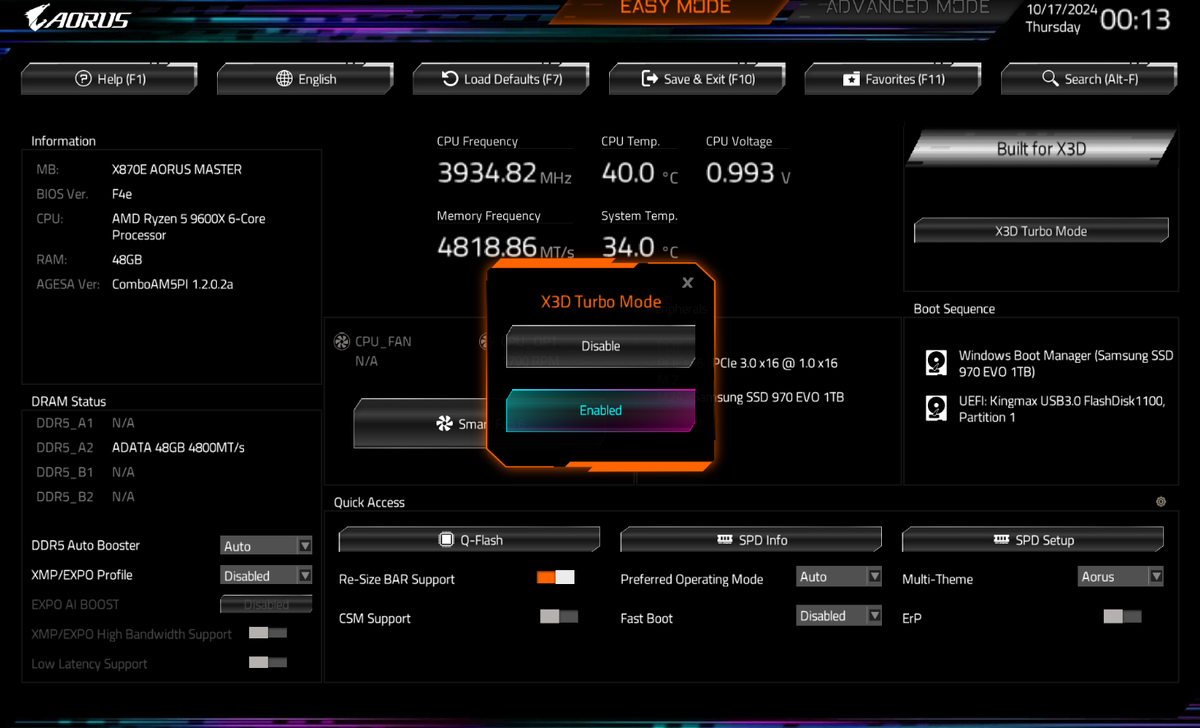
Task: Open SPD Setup
Action: point(1033,540)
